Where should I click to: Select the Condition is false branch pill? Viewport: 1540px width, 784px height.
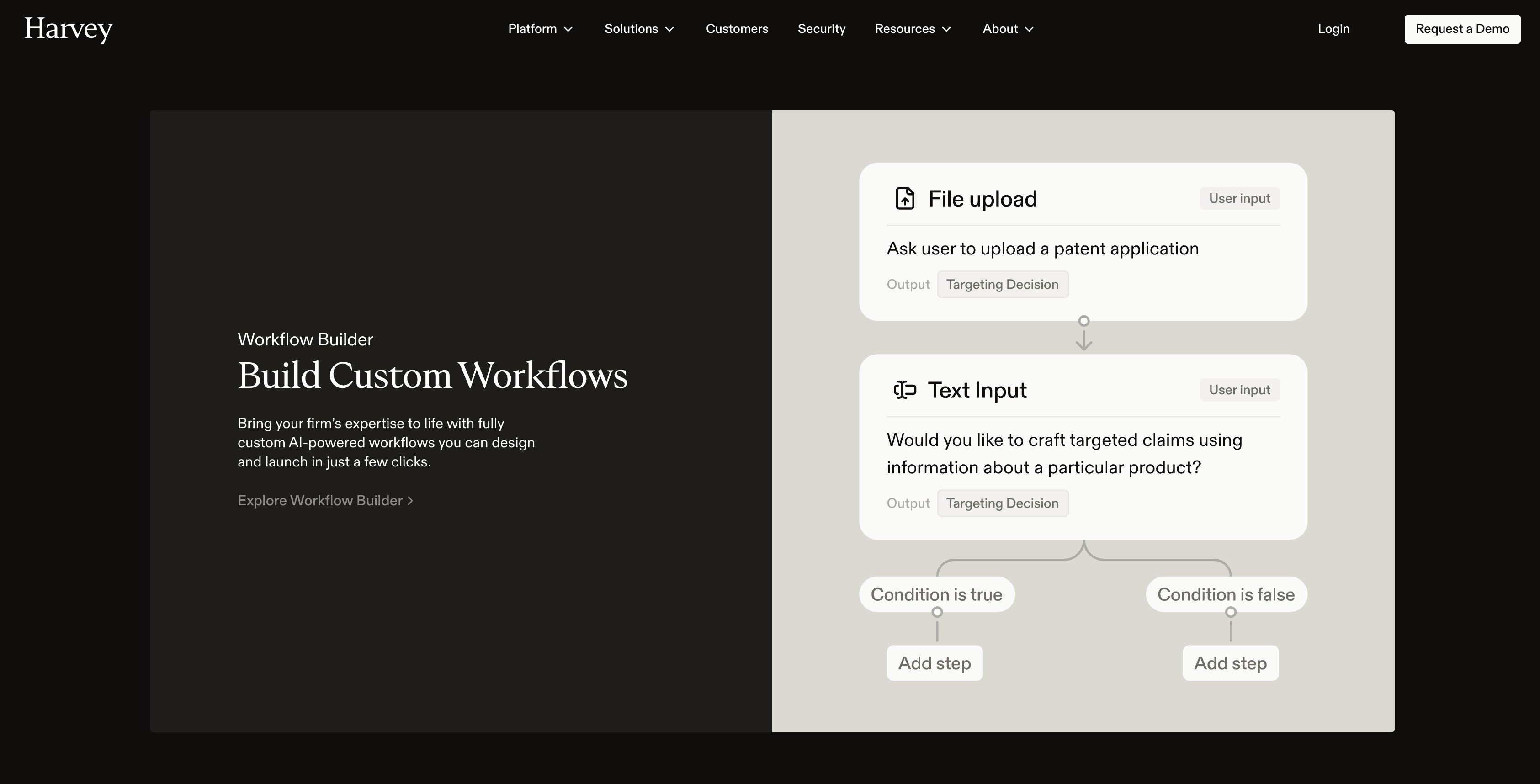point(1226,594)
